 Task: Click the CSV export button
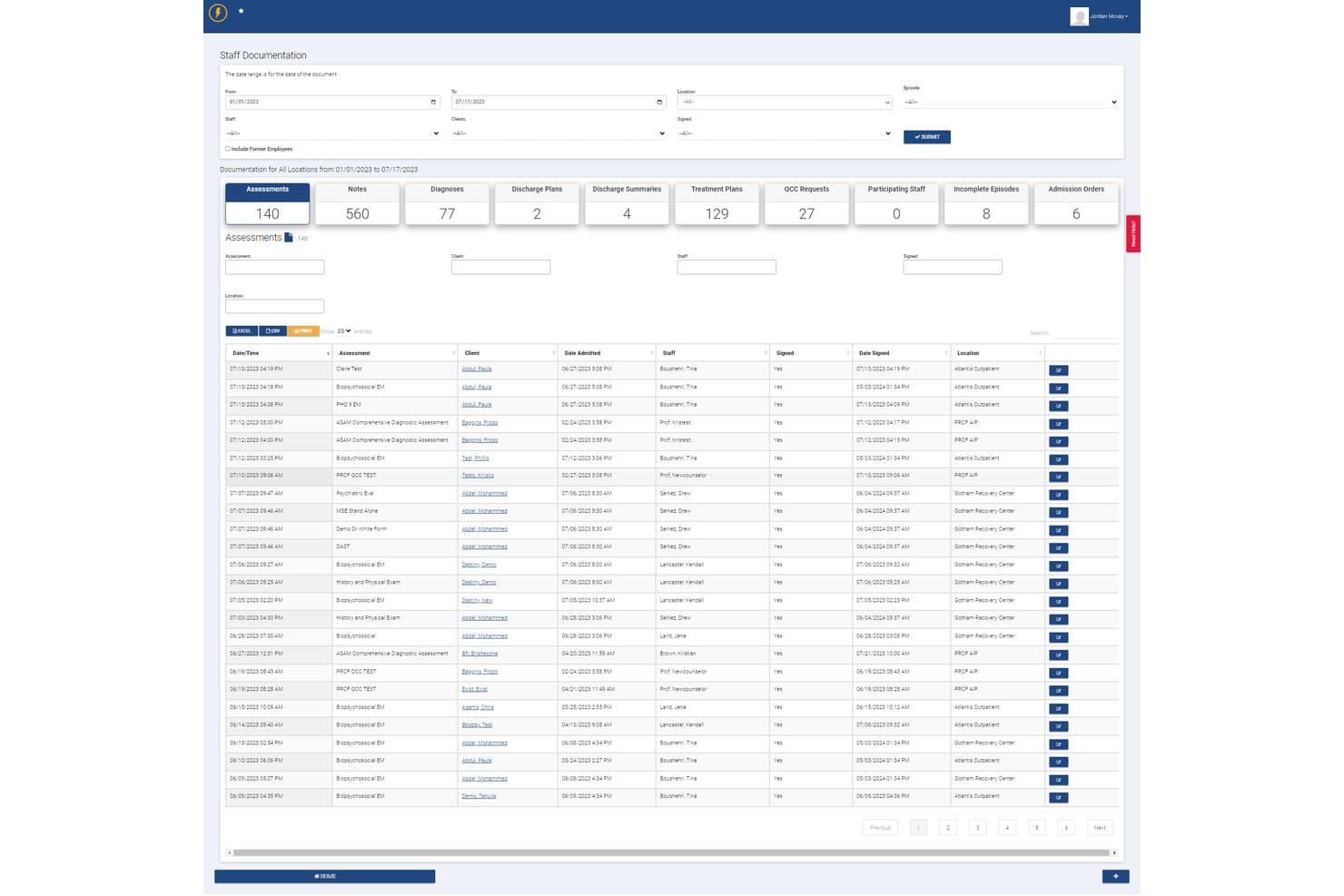pos(273,331)
